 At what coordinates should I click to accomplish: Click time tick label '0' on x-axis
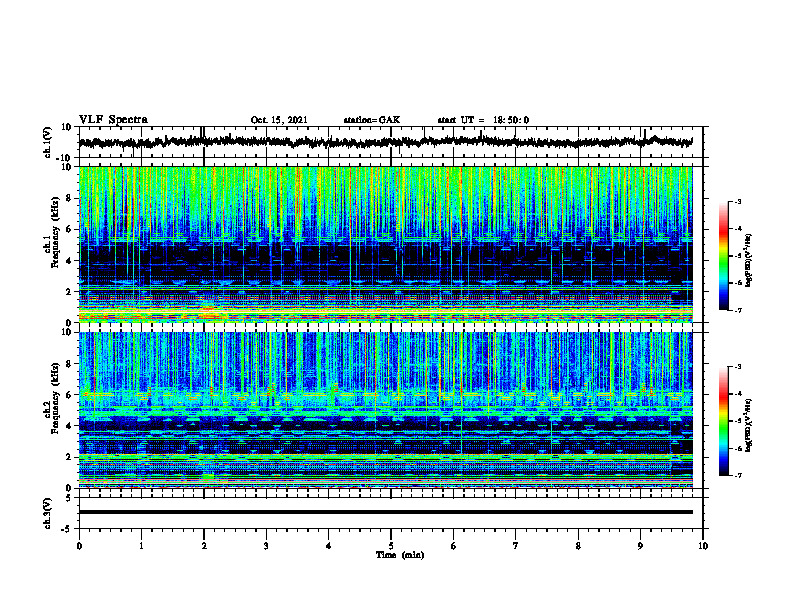point(79,546)
